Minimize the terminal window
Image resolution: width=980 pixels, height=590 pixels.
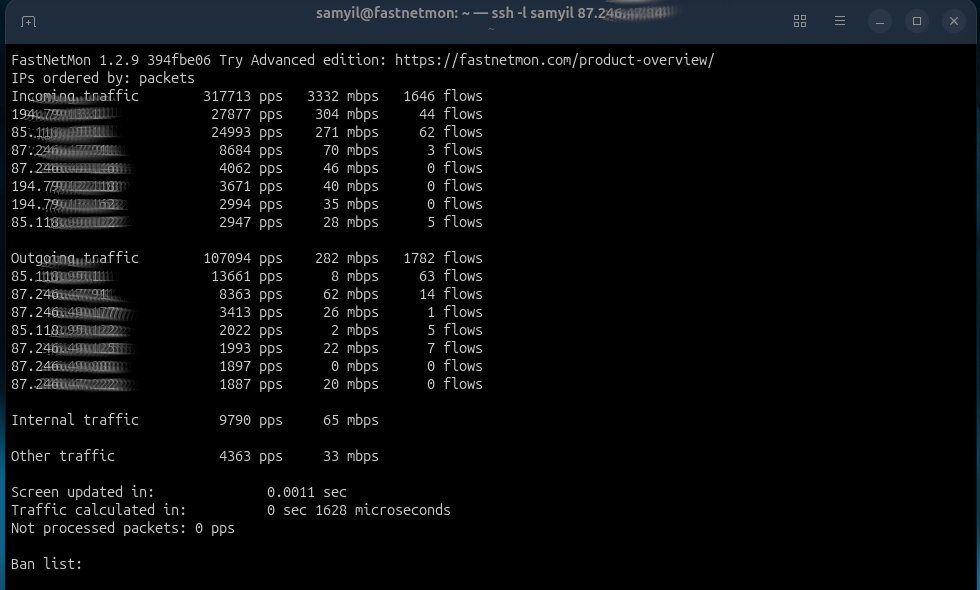click(x=879, y=21)
